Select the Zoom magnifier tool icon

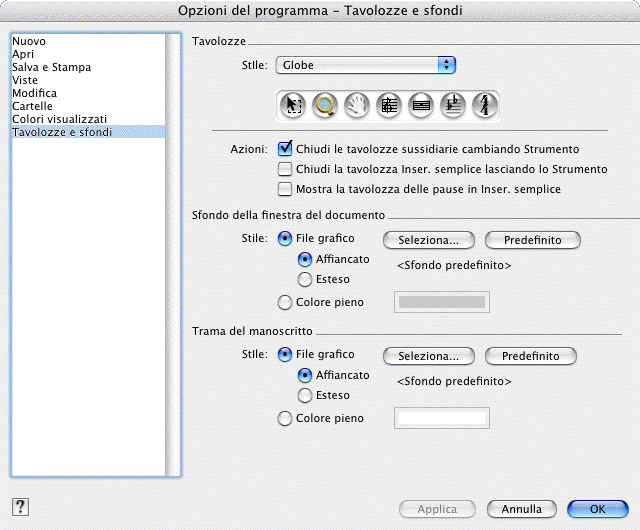pyautogui.click(x=325, y=104)
